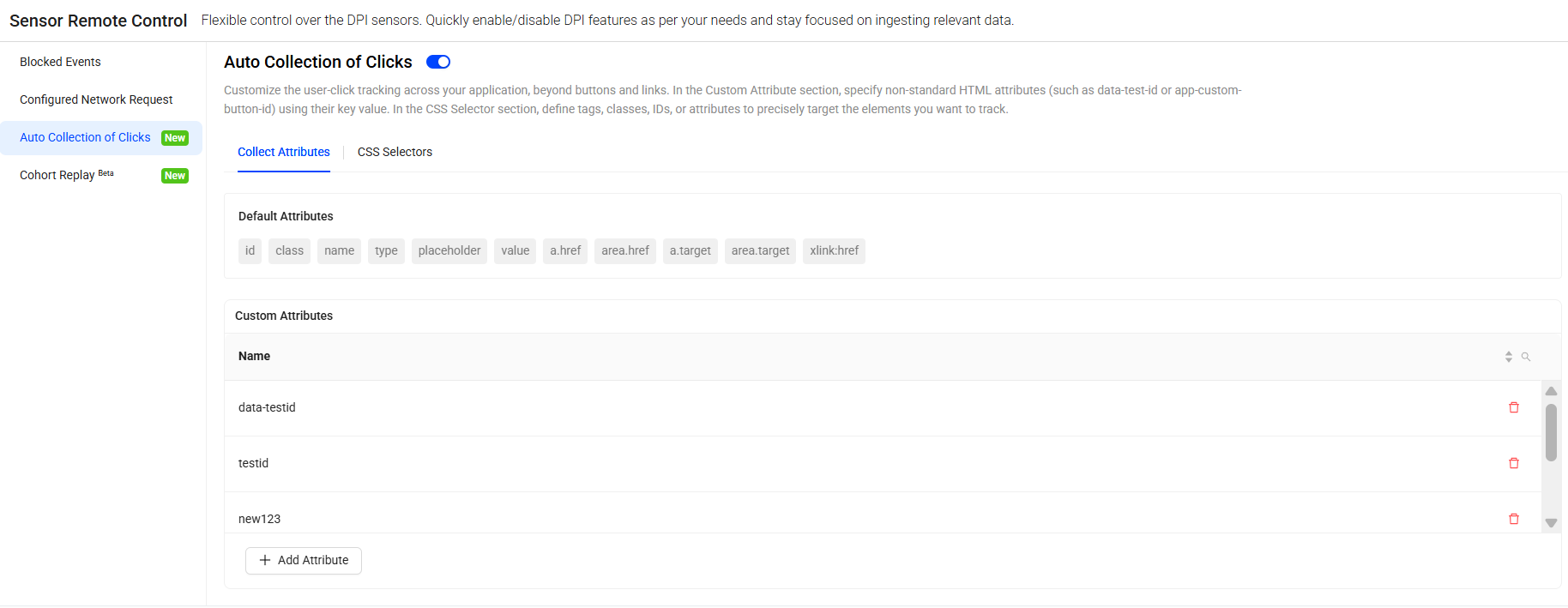The height and width of the screenshot is (608, 1568).
Task: Open Configured Network Request section
Action: coord(96,99)
